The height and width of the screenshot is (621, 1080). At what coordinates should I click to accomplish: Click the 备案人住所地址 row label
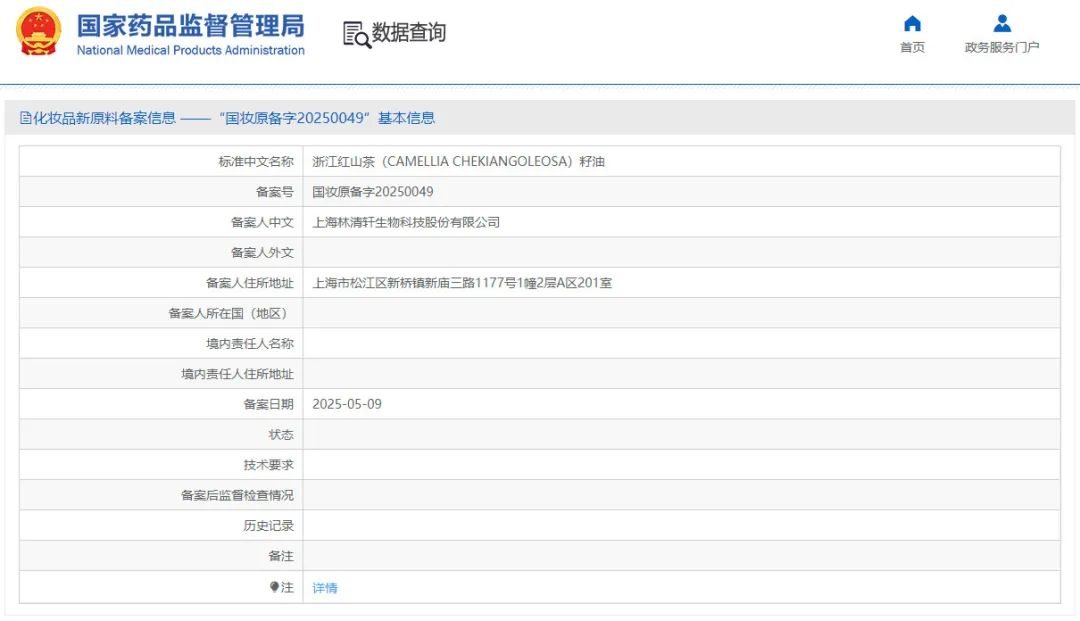(249, 282)
